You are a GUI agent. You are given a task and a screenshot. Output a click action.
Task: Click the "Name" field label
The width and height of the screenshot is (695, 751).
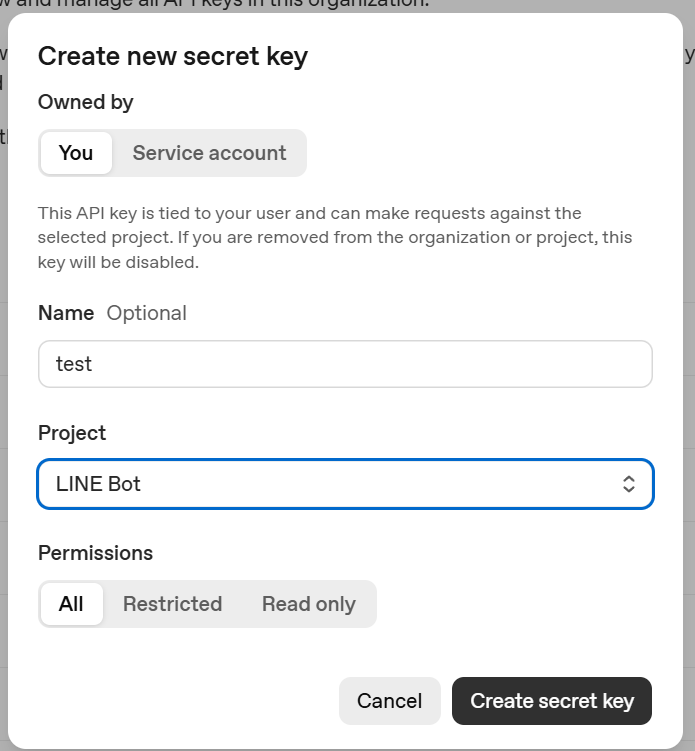click(x=66, y=313)
